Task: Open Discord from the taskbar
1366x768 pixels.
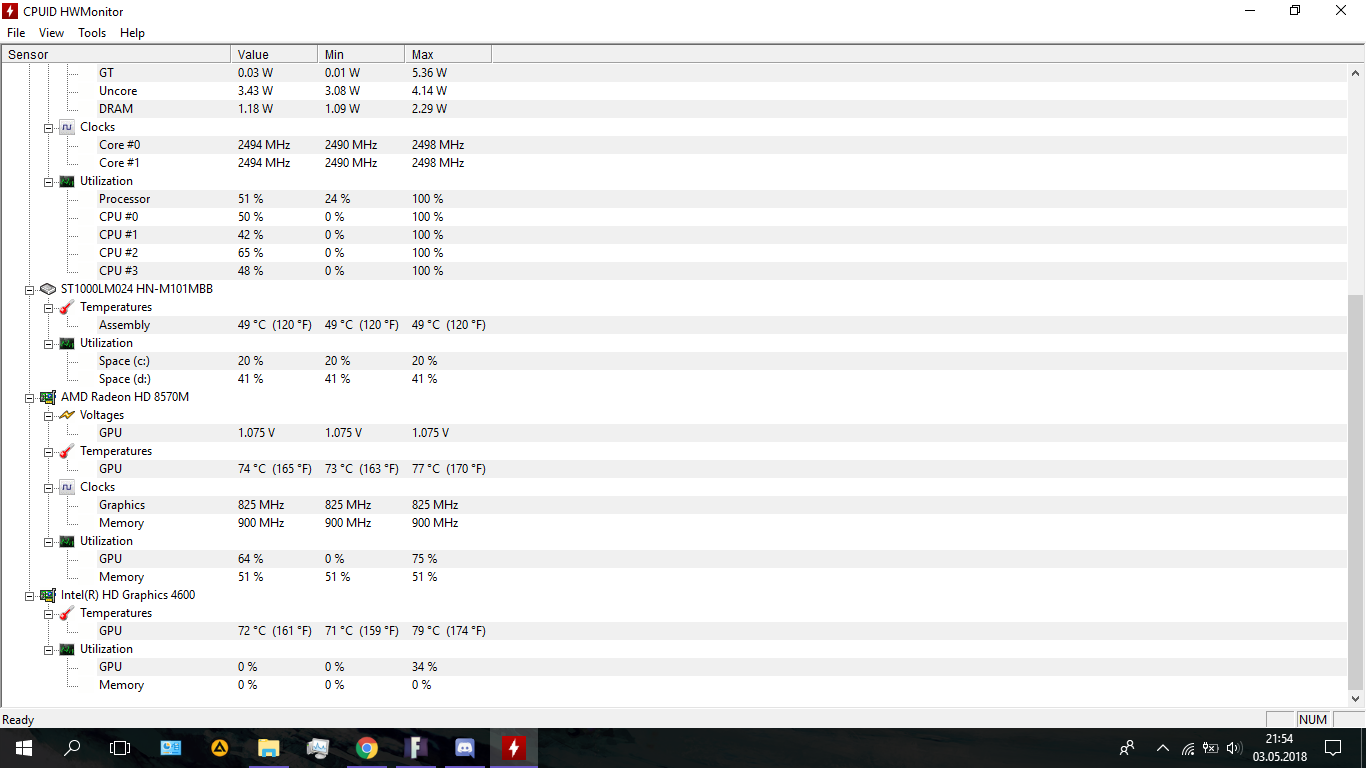Action: pos(465,747)
